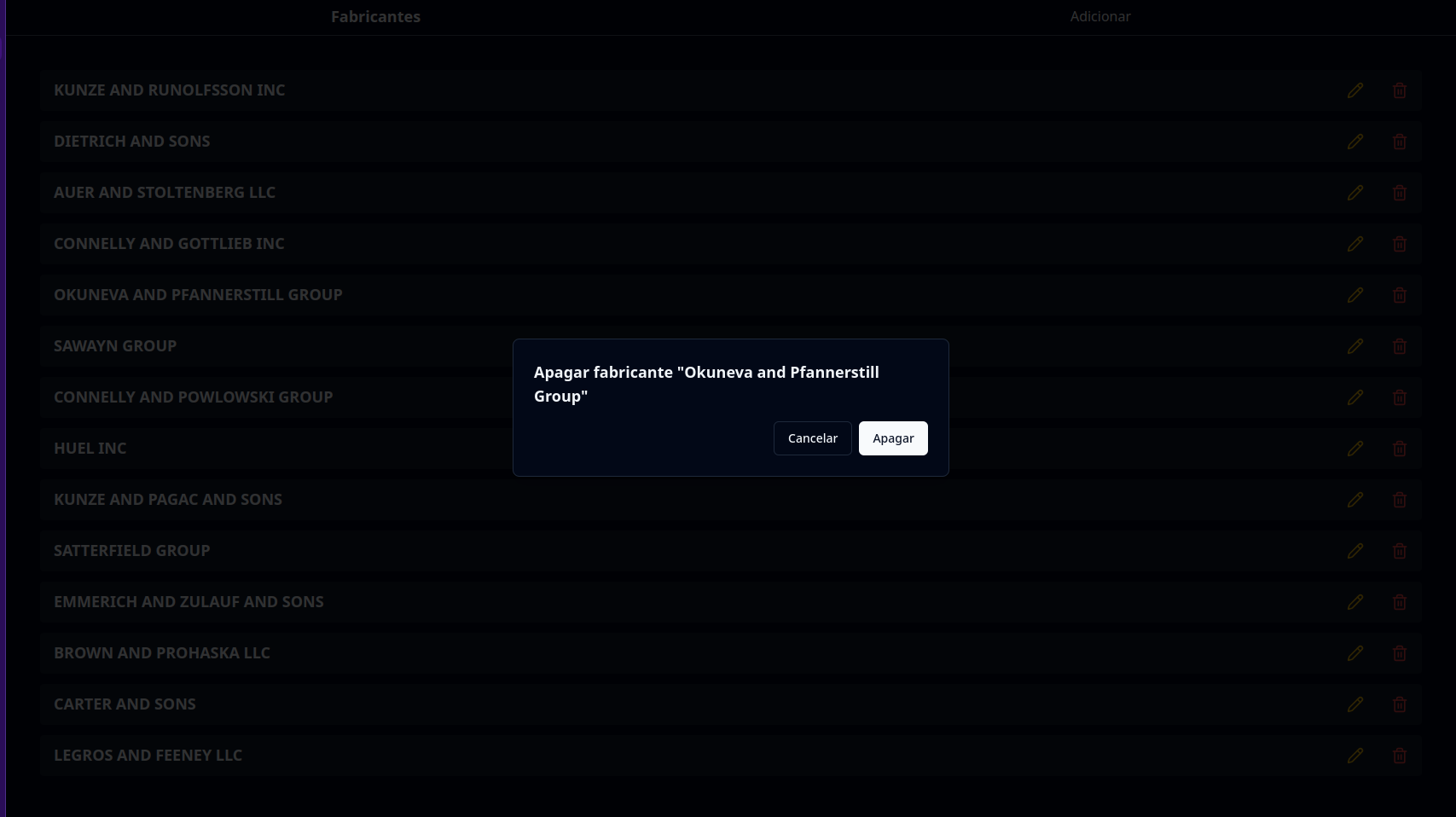This screenshot has height=817, width=1456.
Task: Edit Kunze and Runolfsson Inc with pencil icon
Action: point(1354,90)
